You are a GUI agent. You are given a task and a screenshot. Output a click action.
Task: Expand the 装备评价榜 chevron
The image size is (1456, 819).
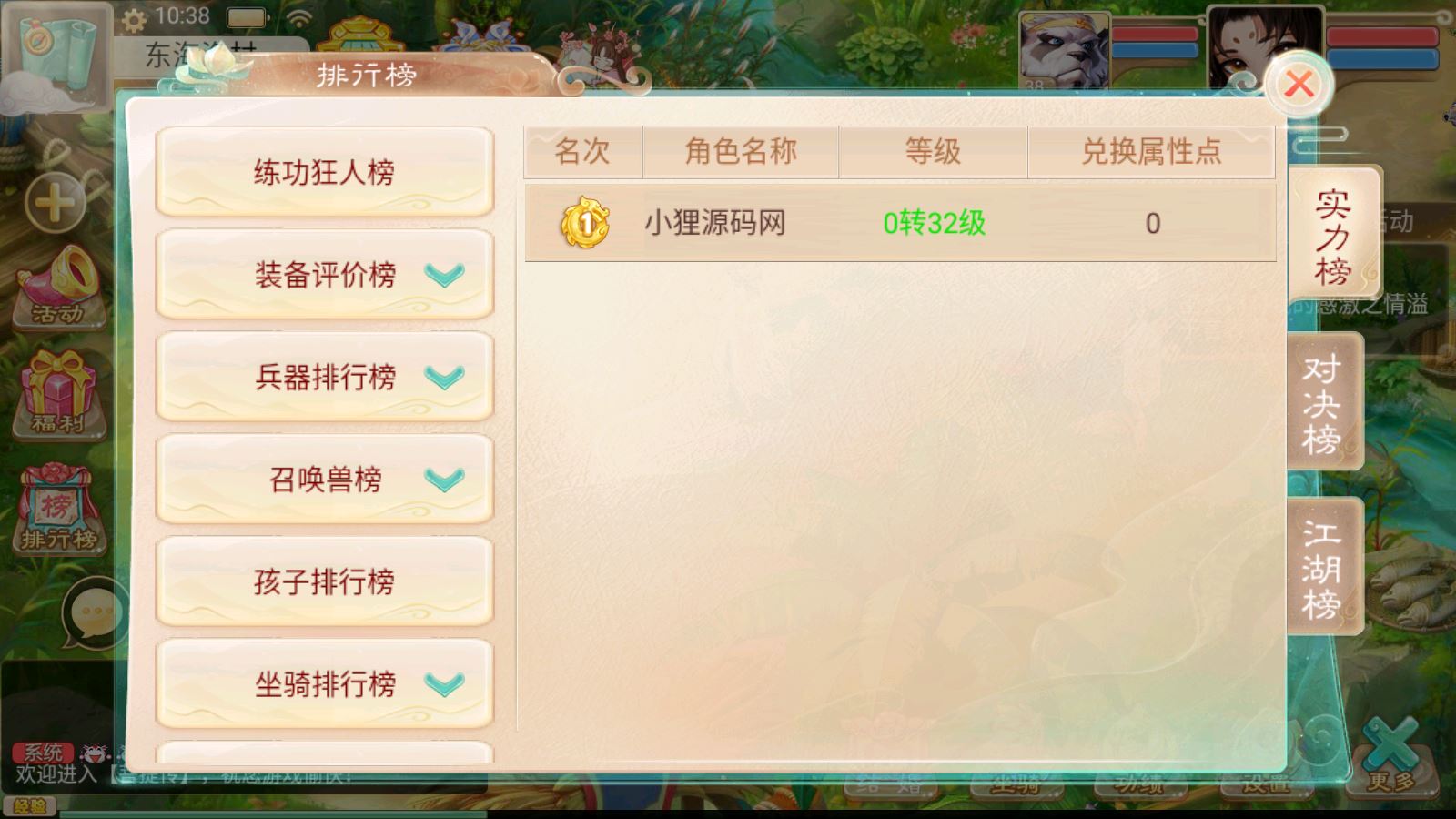click(x=444, y=274)
